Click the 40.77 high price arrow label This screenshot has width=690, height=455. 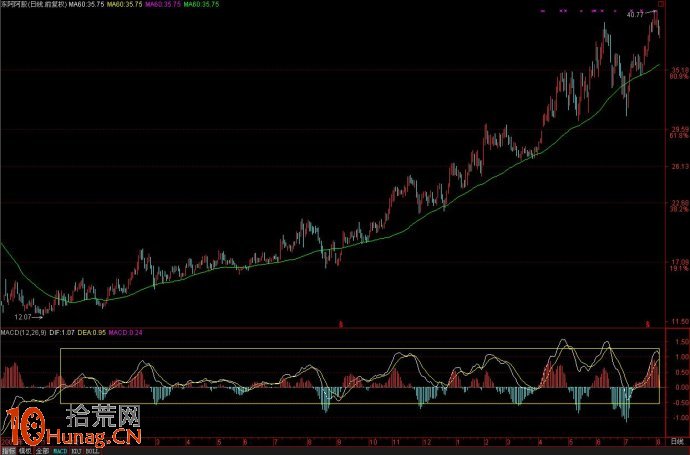[636, 16]
